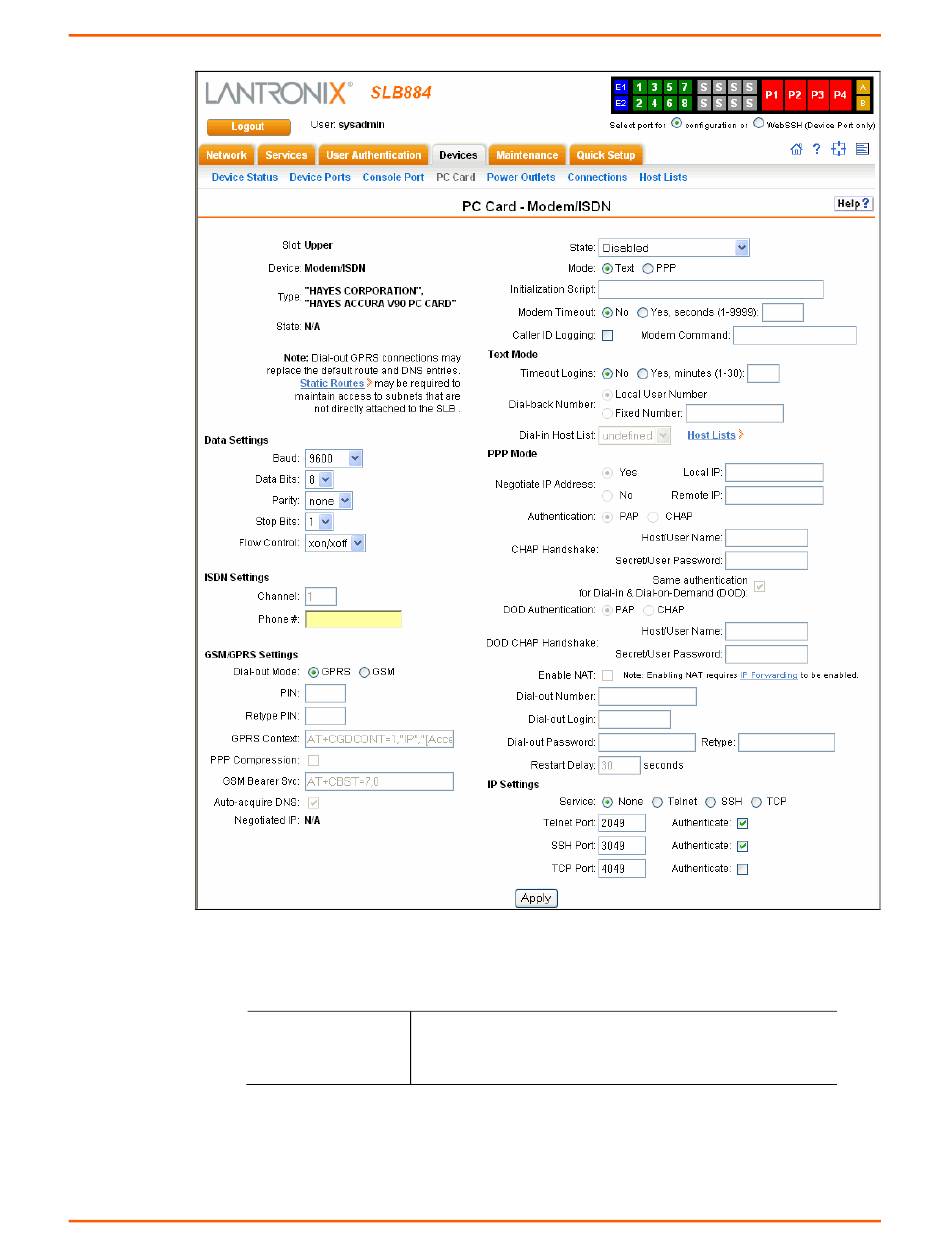Click the A power supply indicator
The image size is (950, 1260).
pos(863,87)
